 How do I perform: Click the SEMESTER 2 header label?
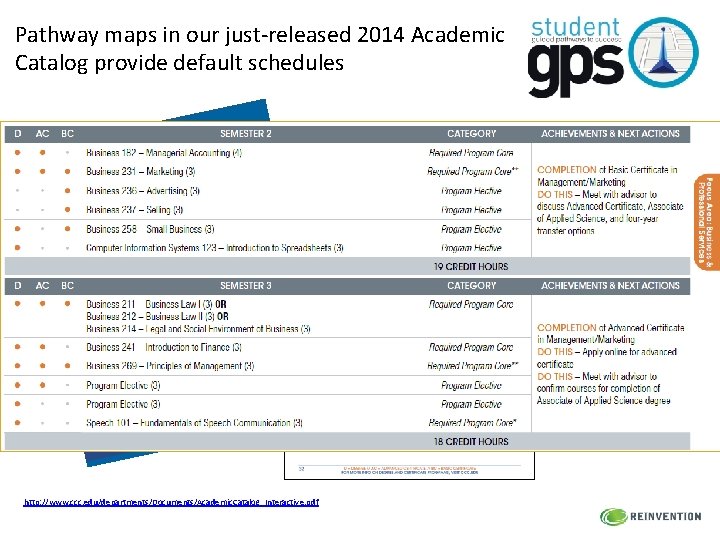[246, 134]
